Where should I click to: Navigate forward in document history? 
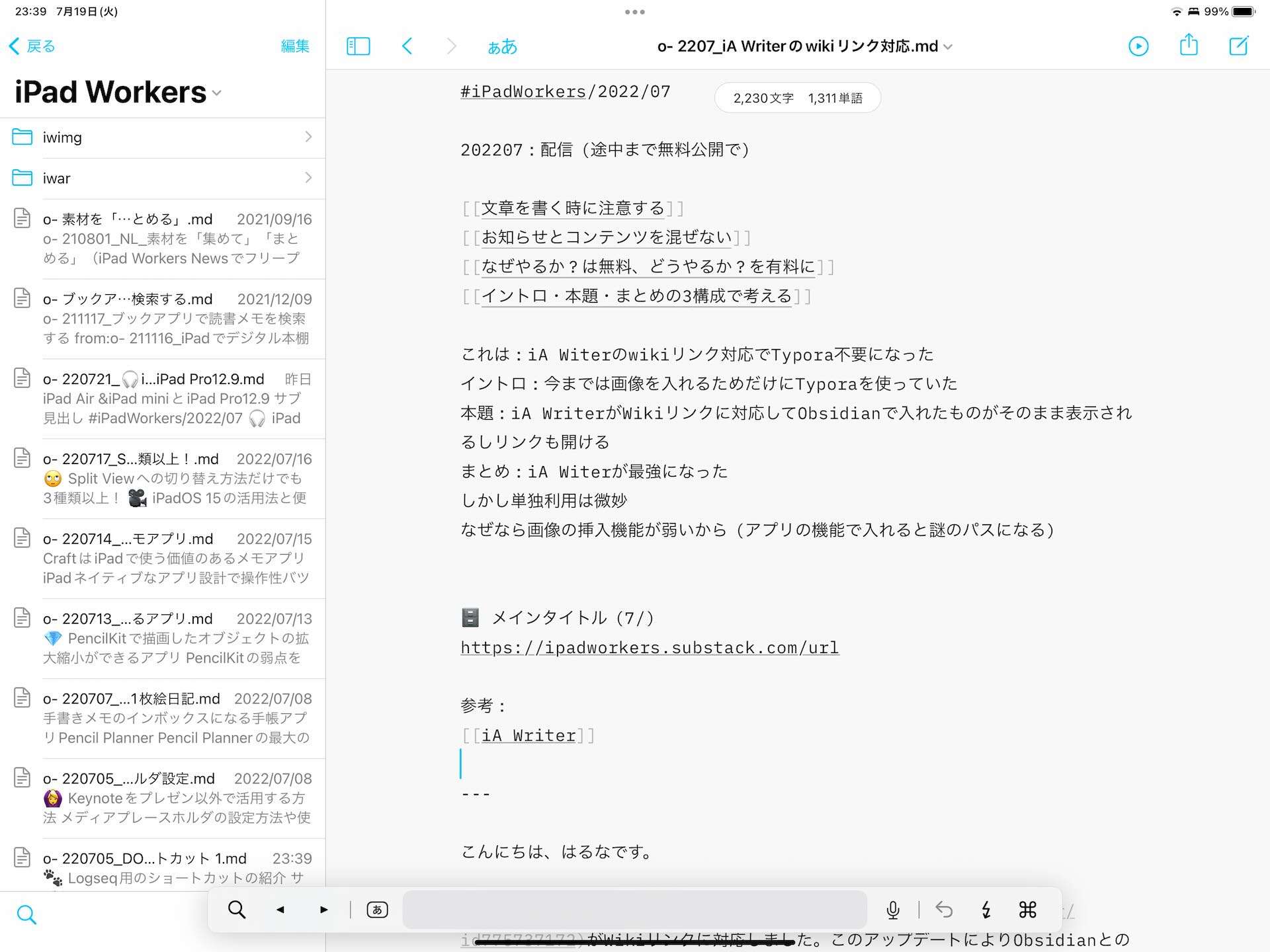click(x=451, y=46)
